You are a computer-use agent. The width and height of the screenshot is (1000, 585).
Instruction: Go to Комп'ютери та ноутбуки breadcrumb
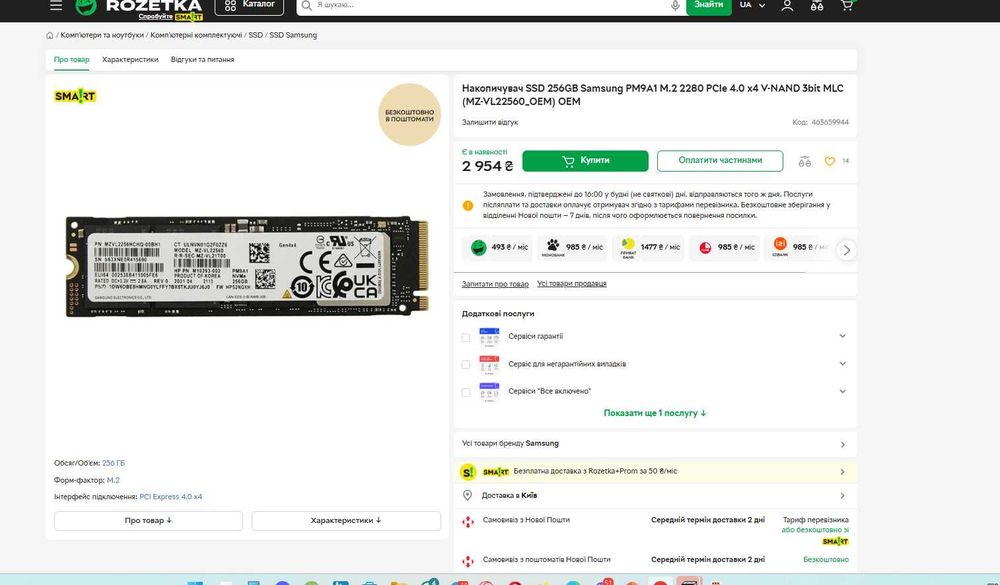(102, 36)
